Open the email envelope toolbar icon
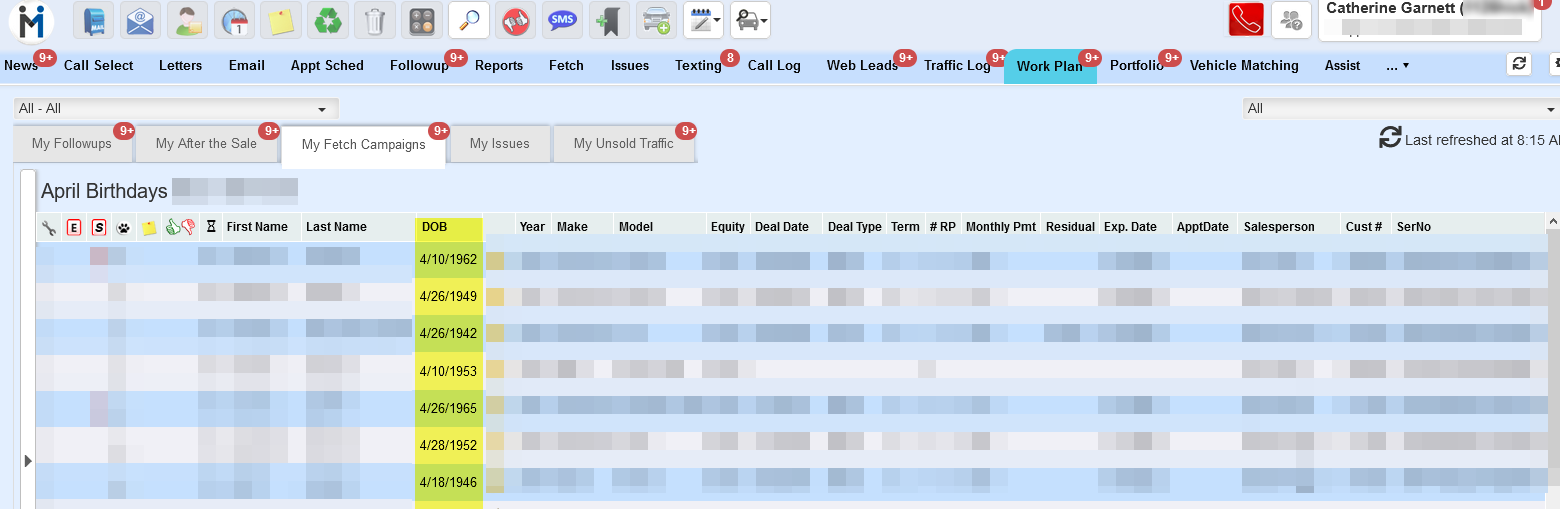The width and height of the screenshot is (1560, 509). click(140, 20)
